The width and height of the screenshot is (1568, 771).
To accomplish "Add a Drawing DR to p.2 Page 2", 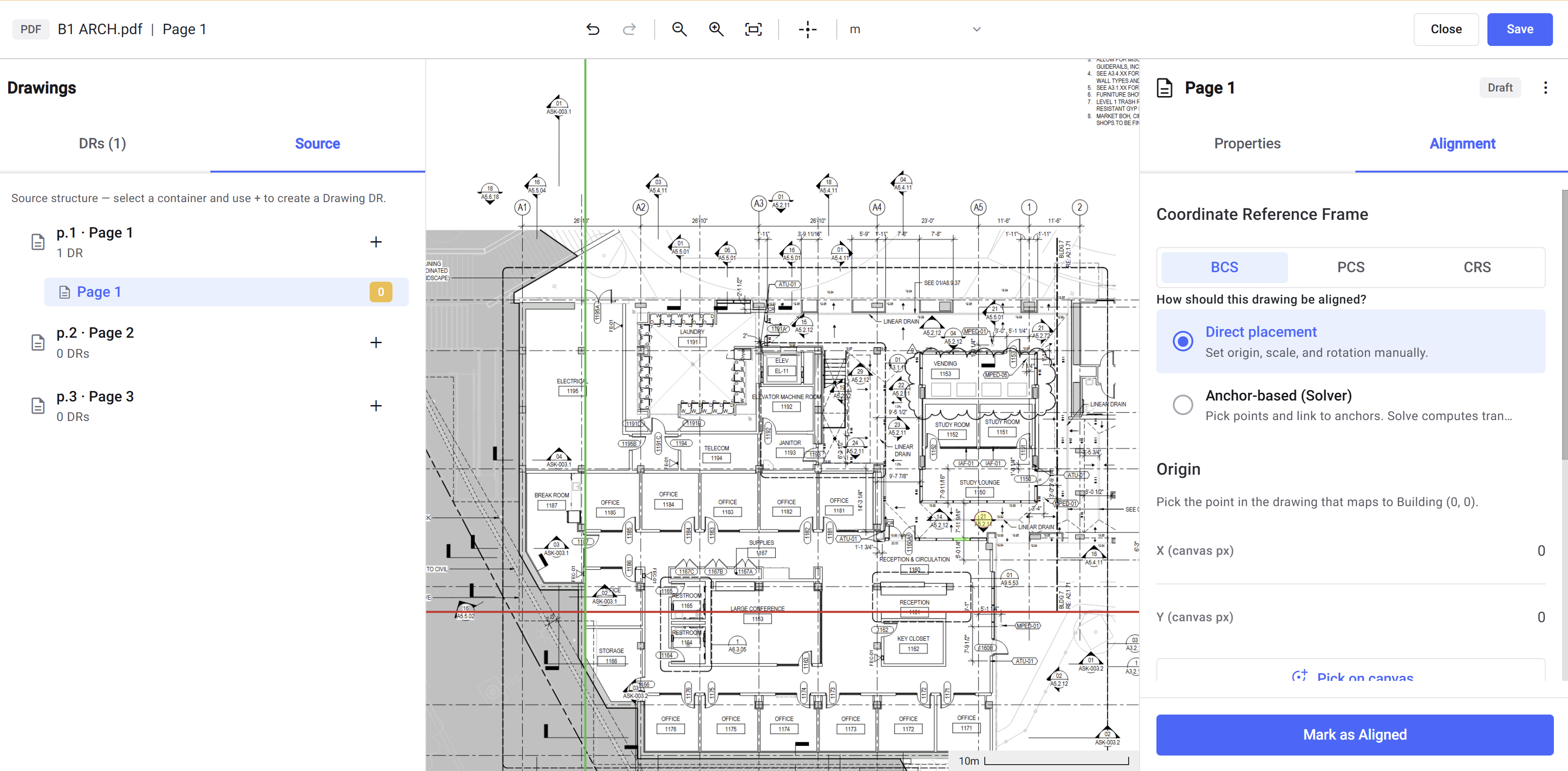I will (x=376, y=343).
